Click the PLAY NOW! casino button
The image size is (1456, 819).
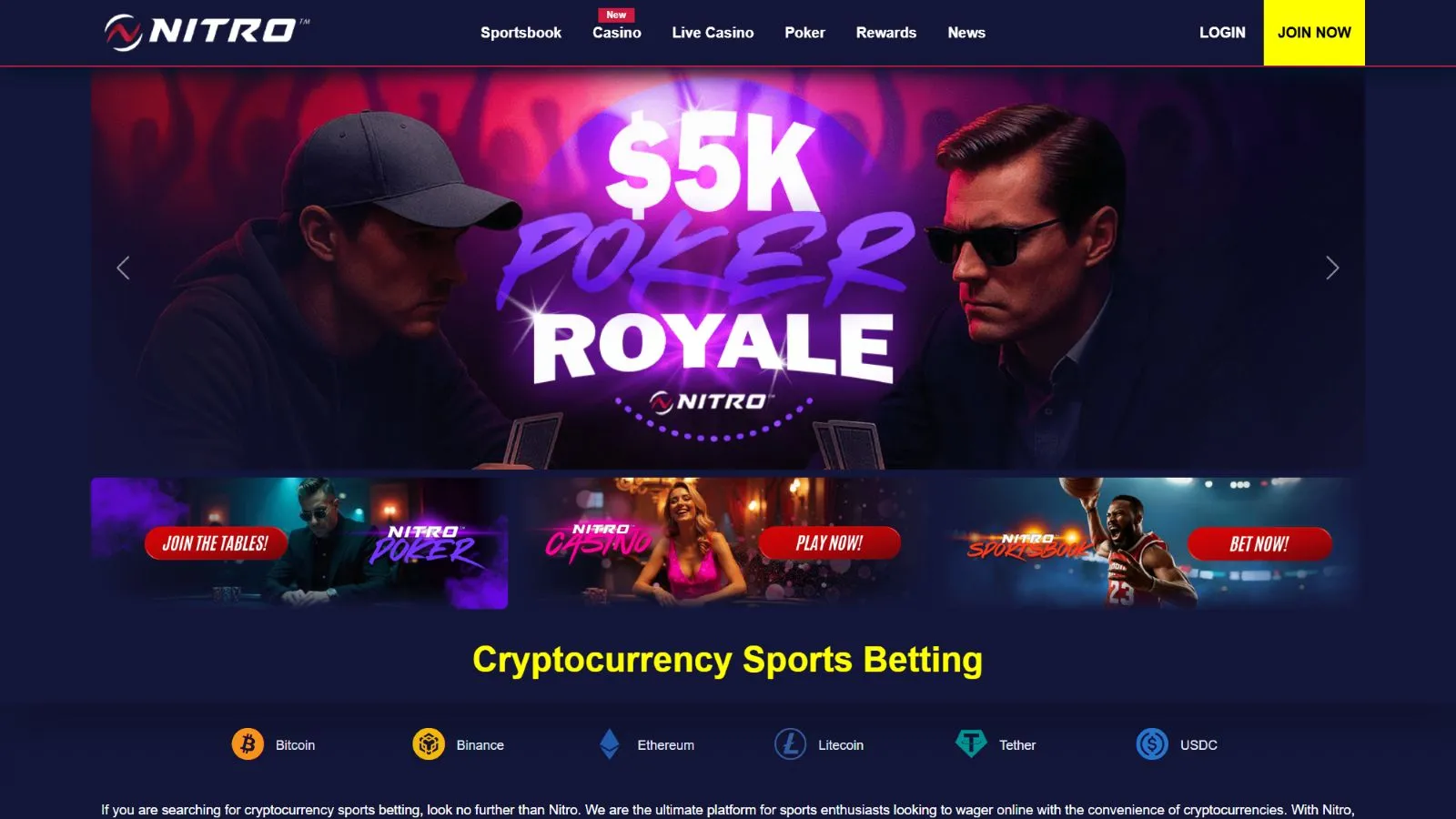pos(829,543)
